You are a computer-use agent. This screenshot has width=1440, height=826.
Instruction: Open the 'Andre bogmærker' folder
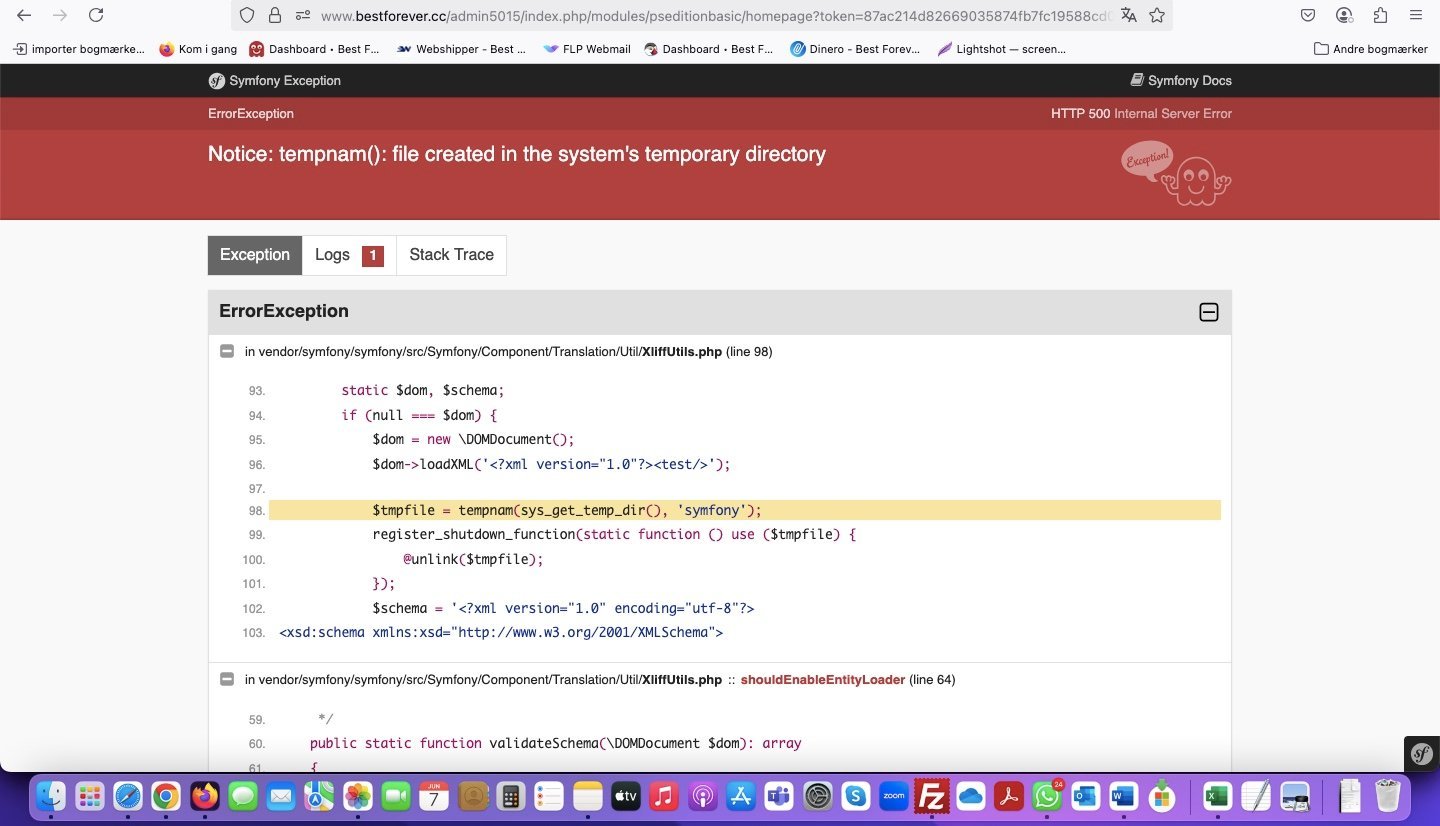pyautogui.click(x=1371, y=48)
